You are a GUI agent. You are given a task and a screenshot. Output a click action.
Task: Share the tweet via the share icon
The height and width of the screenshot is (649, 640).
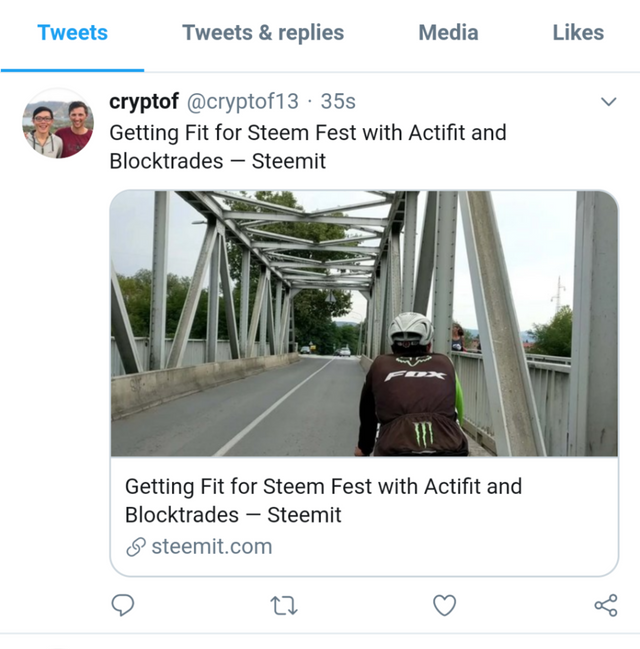click(x=606, y=606)
